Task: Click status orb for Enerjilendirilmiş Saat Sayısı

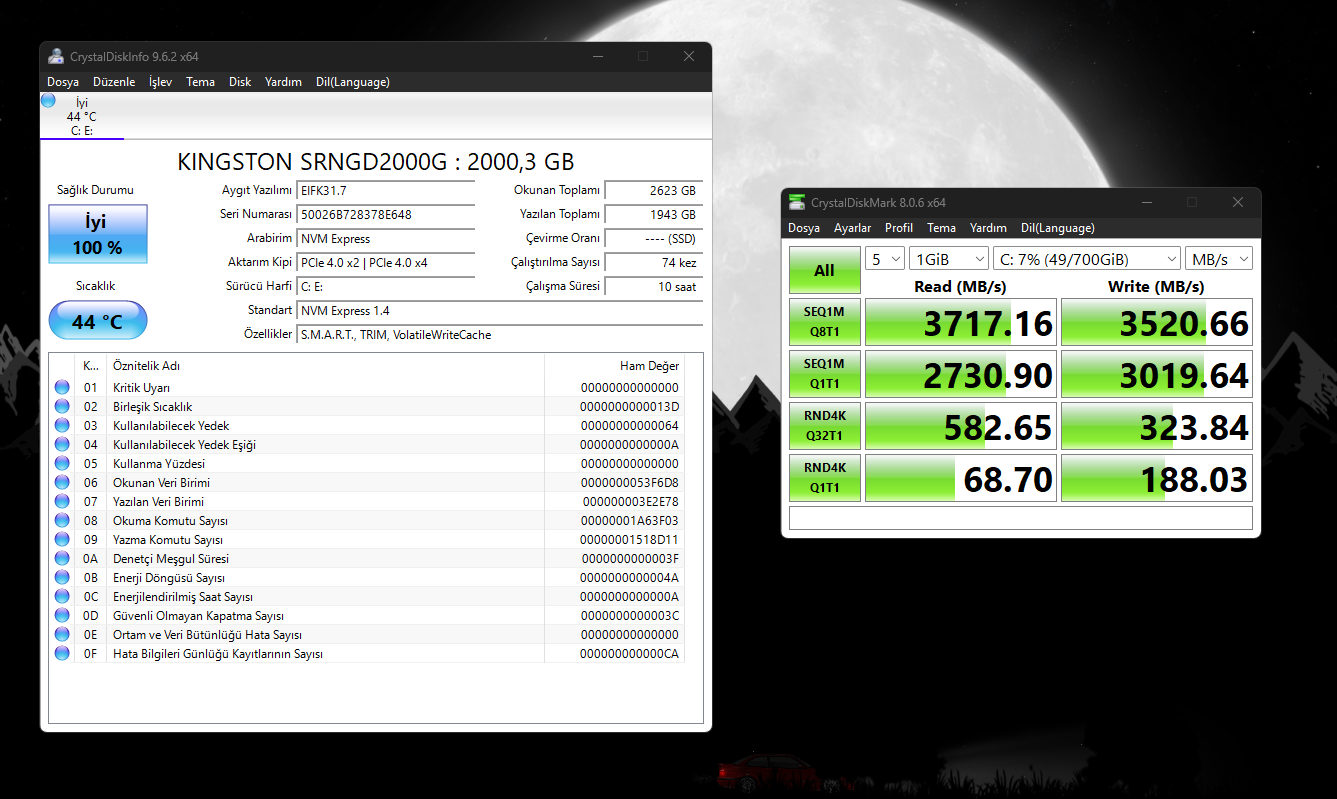Action: [62, 596]
